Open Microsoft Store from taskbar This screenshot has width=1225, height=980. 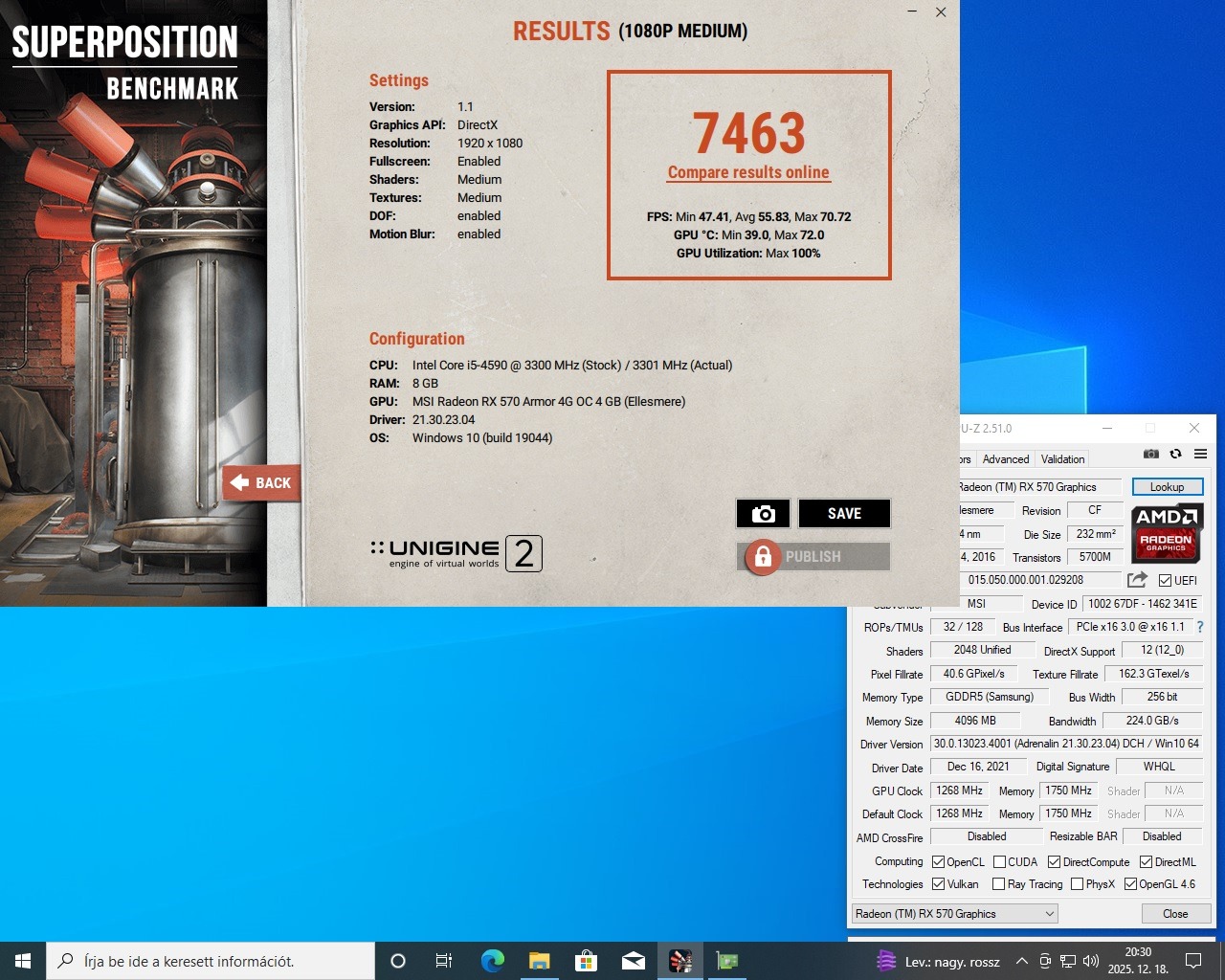pos(586,961)
